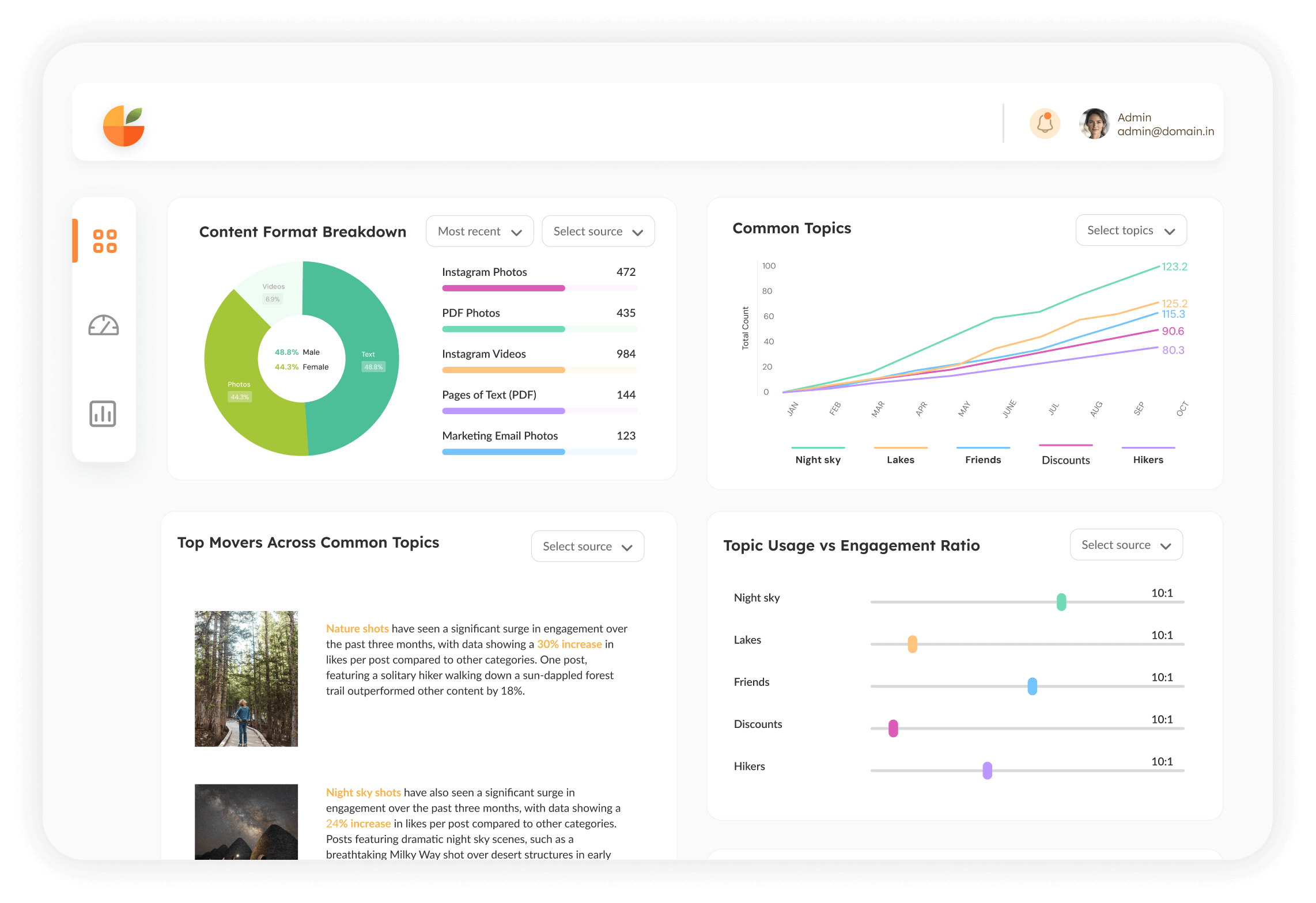Click the Discounts ratio slider handle
This screenshot has width=1316, height=903.
pos(893,729)
